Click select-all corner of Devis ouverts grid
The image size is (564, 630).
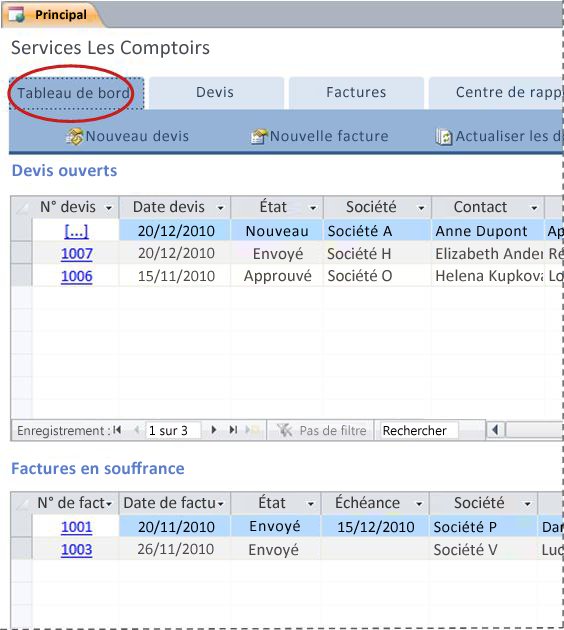pyautogui.click(x=22, y=207)
